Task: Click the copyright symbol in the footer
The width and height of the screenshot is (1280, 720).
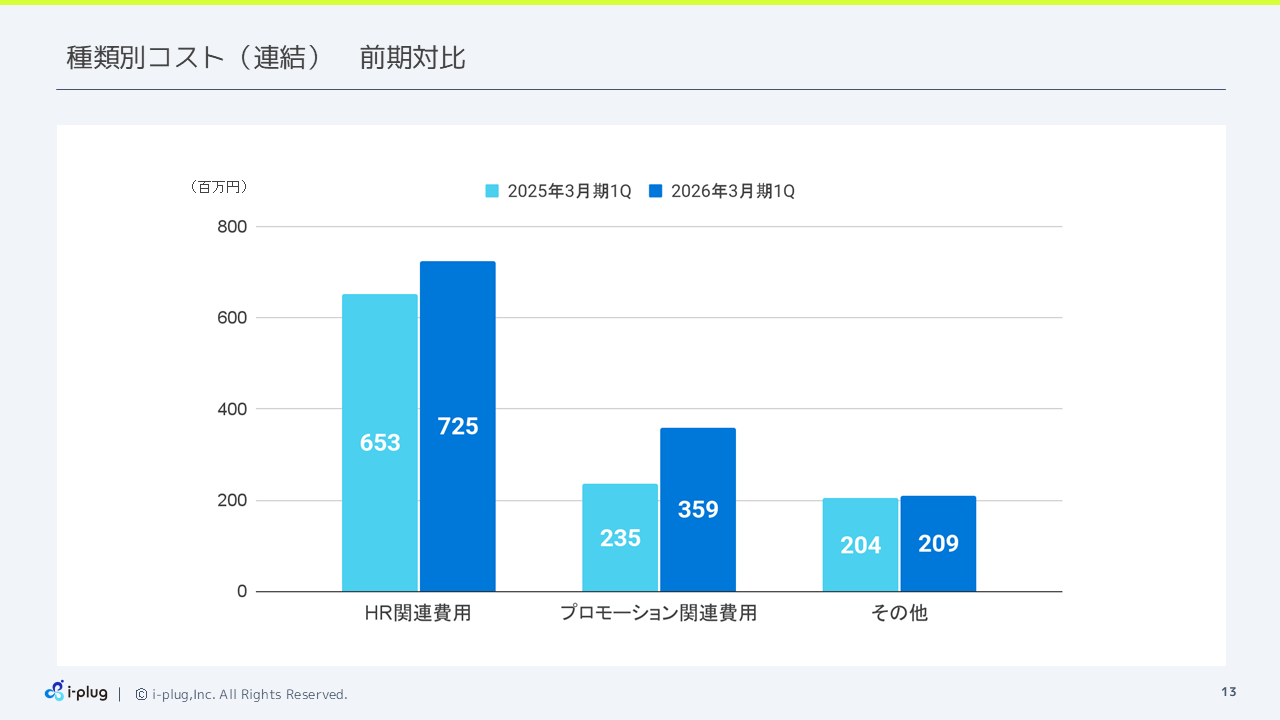Action: pos(140,694)
